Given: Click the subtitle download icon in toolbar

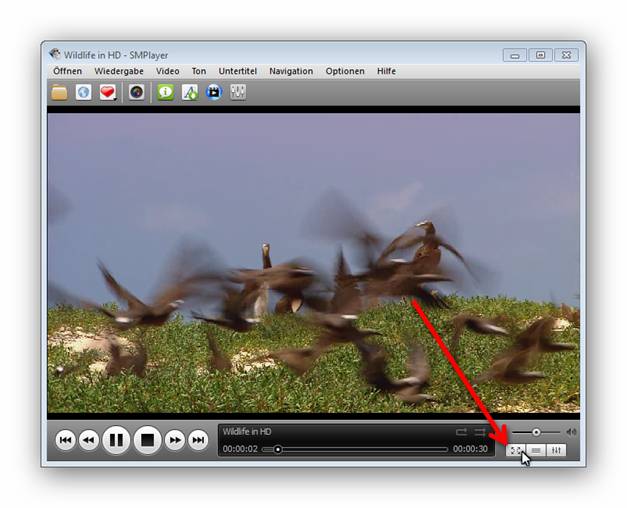Looking at the screenshot, I should 190,92.
